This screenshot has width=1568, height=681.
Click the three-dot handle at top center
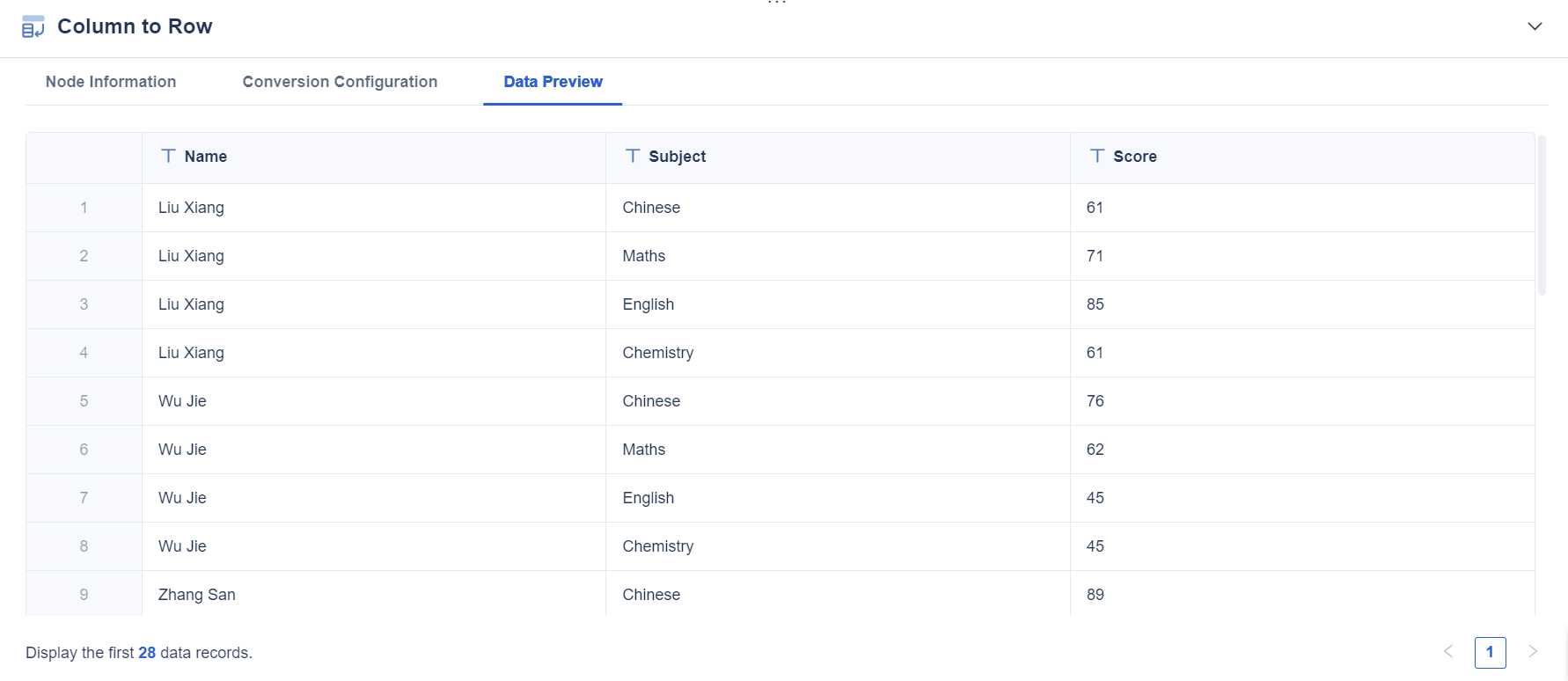pos(777,4)
